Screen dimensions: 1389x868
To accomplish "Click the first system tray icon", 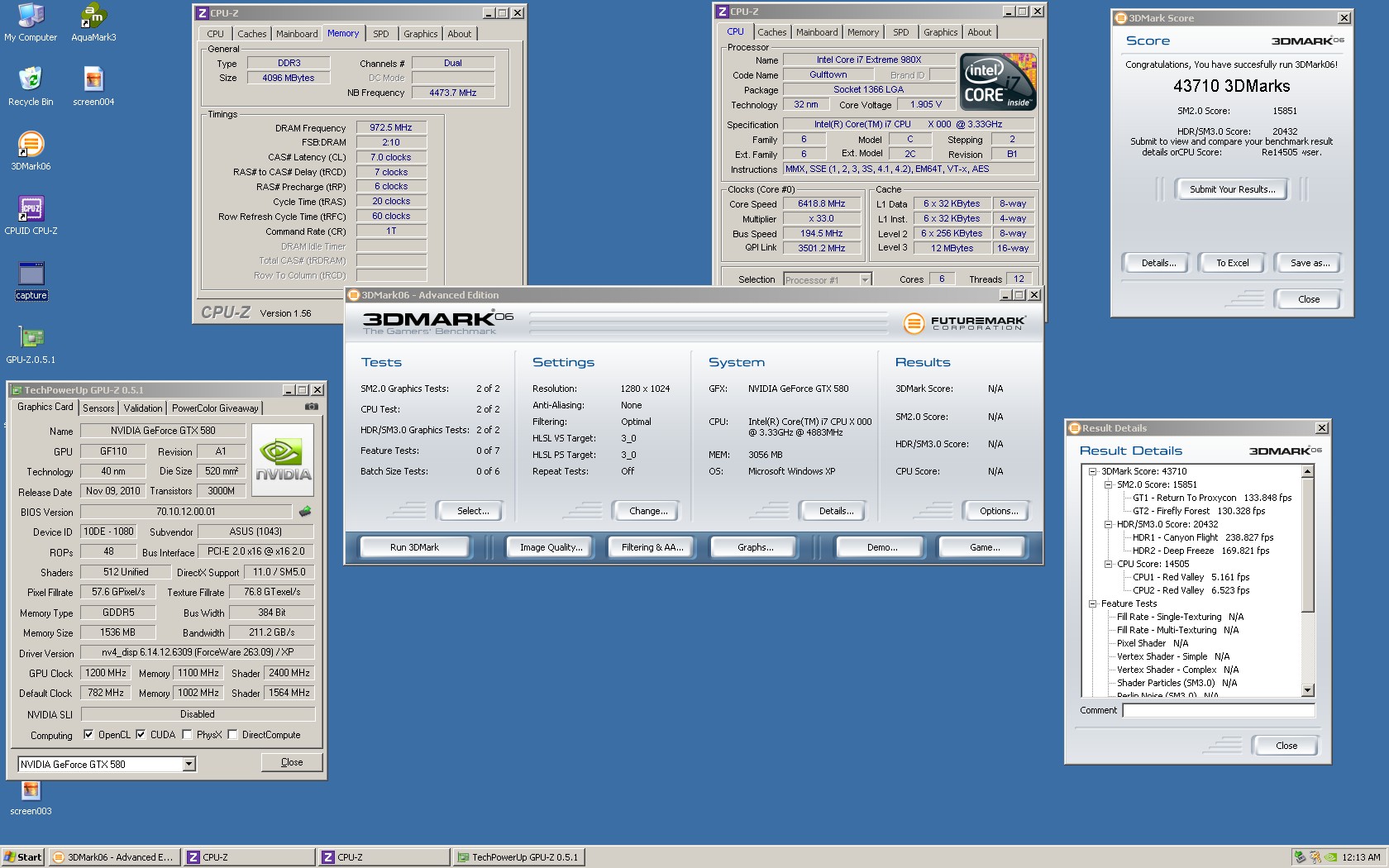I will pos(1300,857).
